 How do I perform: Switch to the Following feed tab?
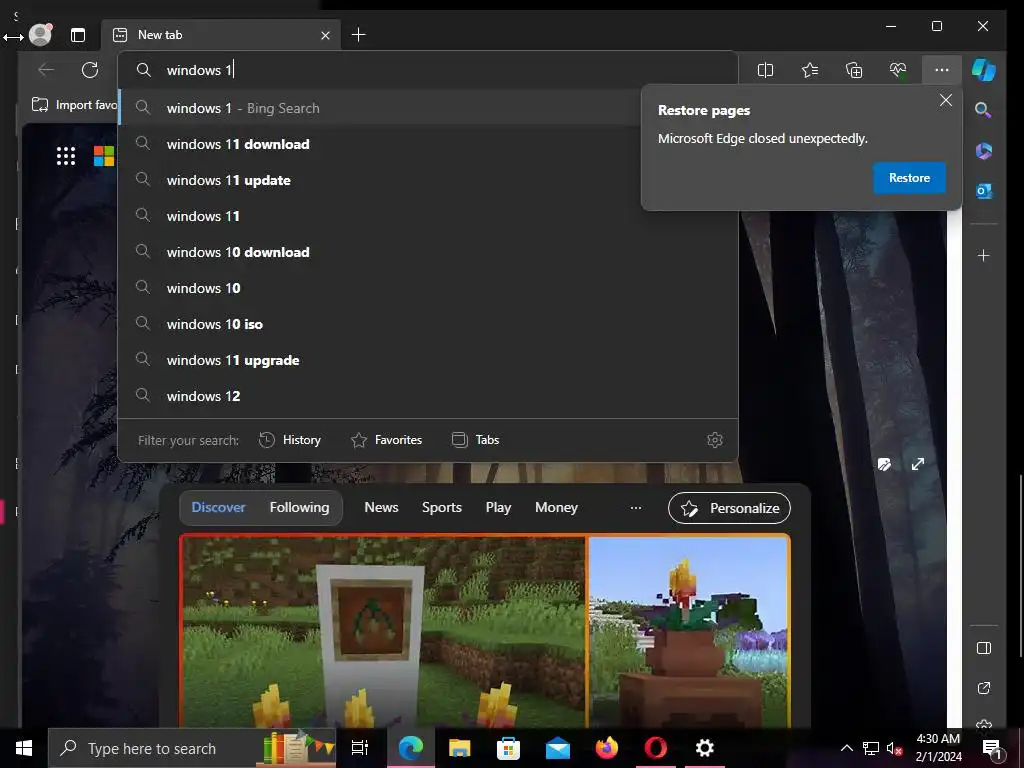tap(299, 507)
